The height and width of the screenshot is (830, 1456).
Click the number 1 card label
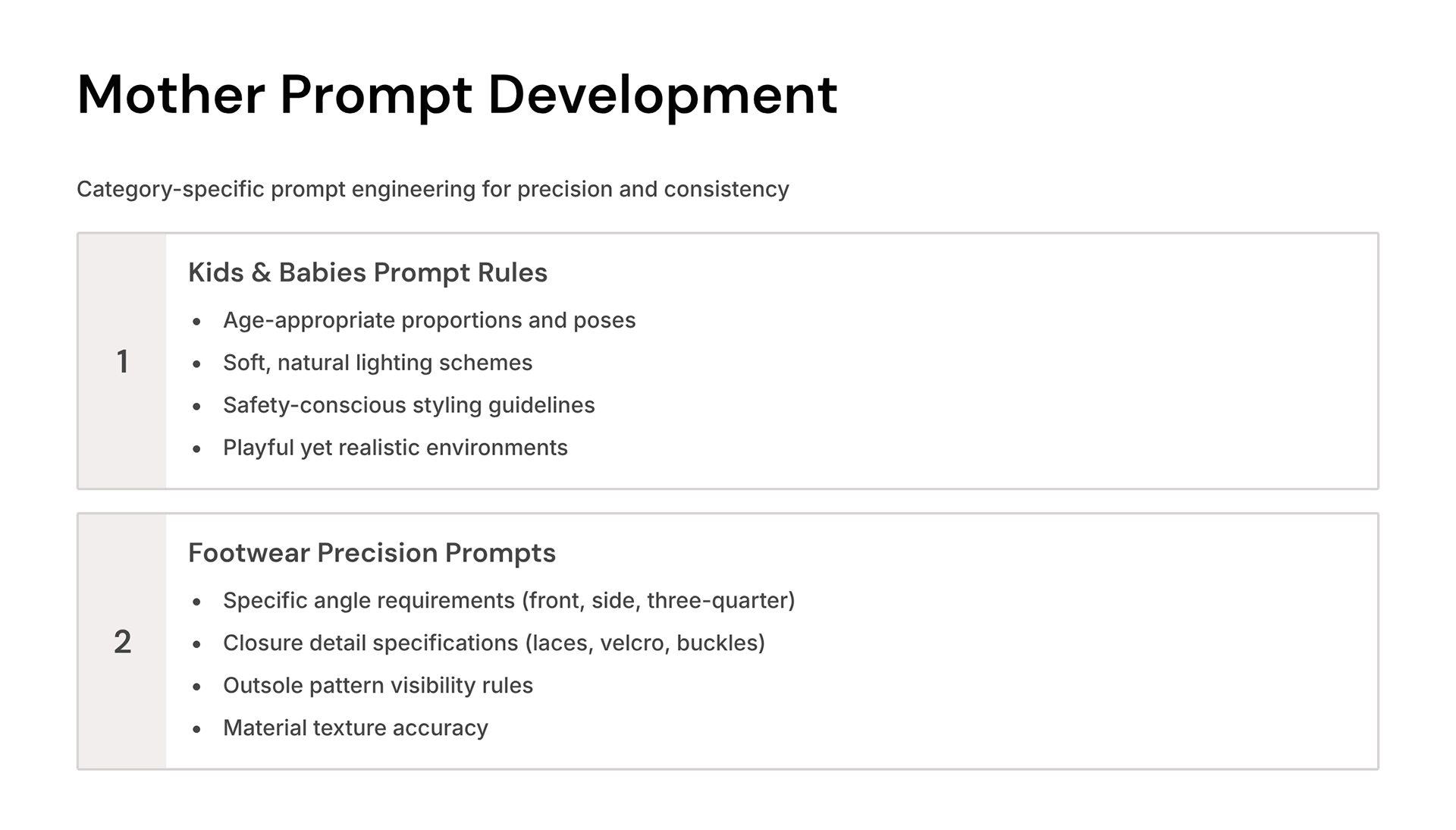pyautogui.click(x=122, y=361)
